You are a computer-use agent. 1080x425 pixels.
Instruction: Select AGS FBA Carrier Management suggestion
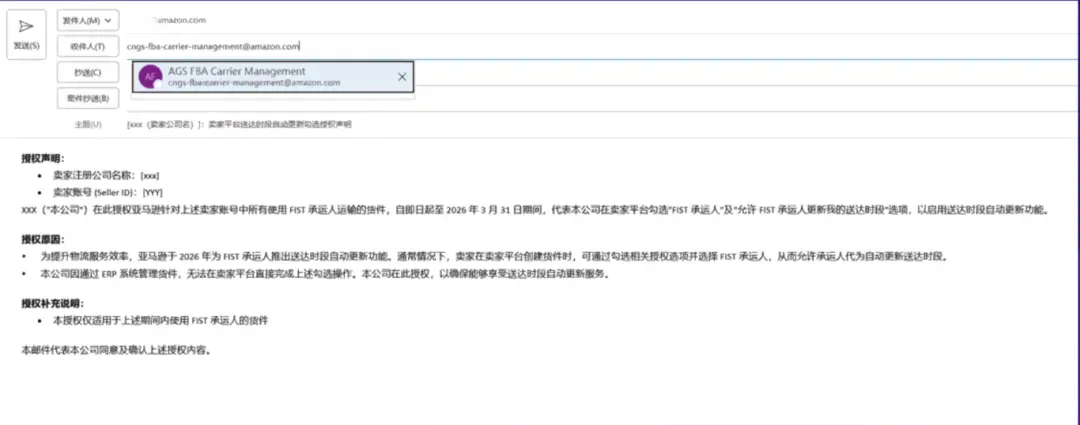click(273, 76)
